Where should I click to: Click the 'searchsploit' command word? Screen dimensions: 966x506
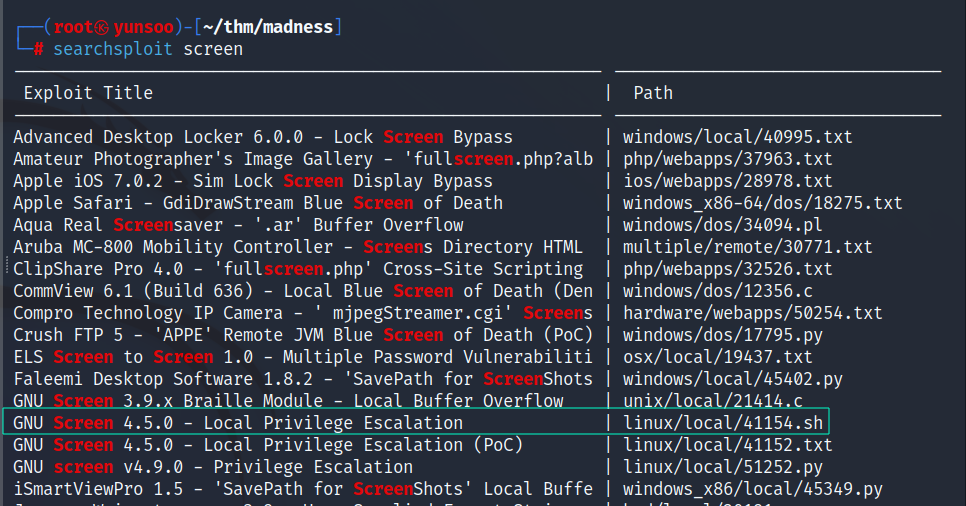point(113,49)
